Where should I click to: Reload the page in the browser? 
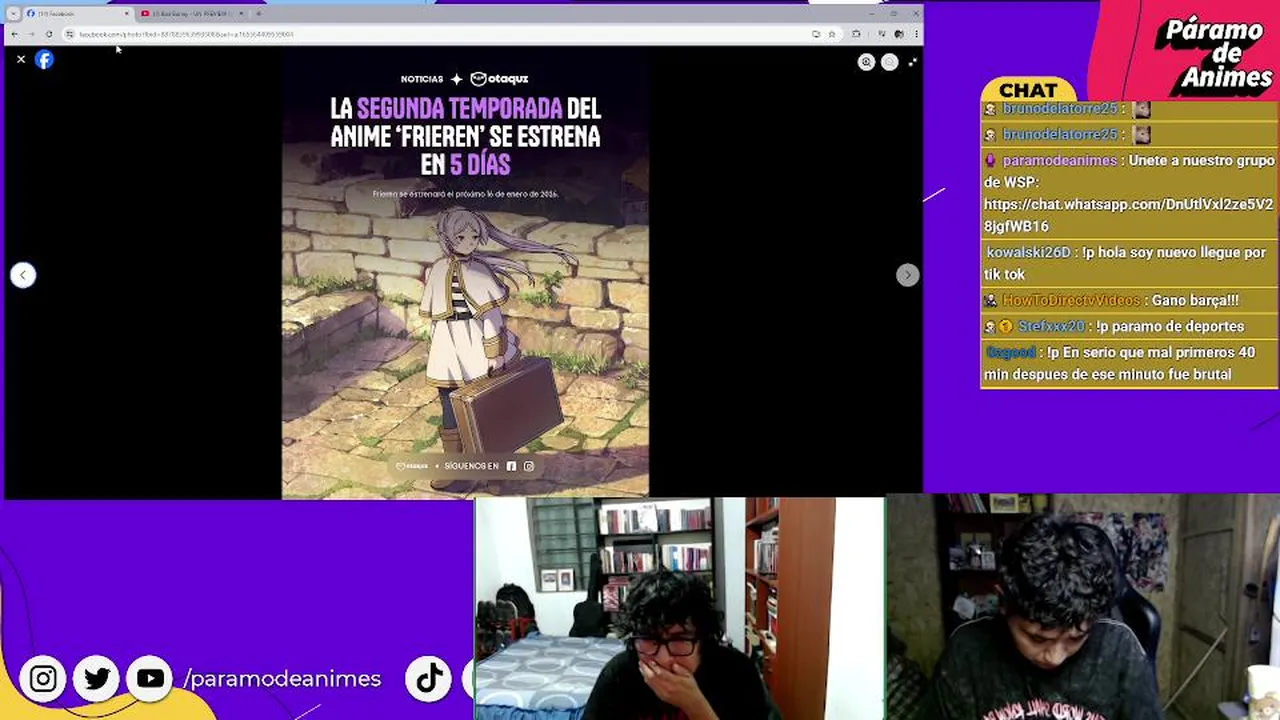click(x=48, y=34)
